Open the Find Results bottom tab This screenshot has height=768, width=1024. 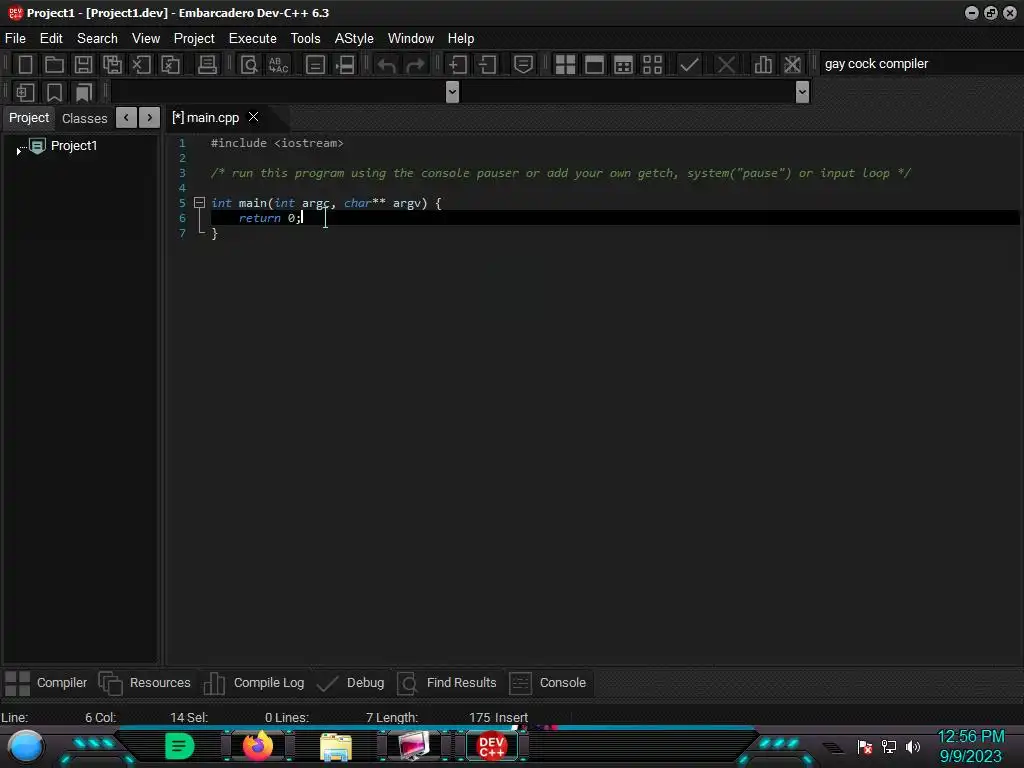click(x=447, y=683)
